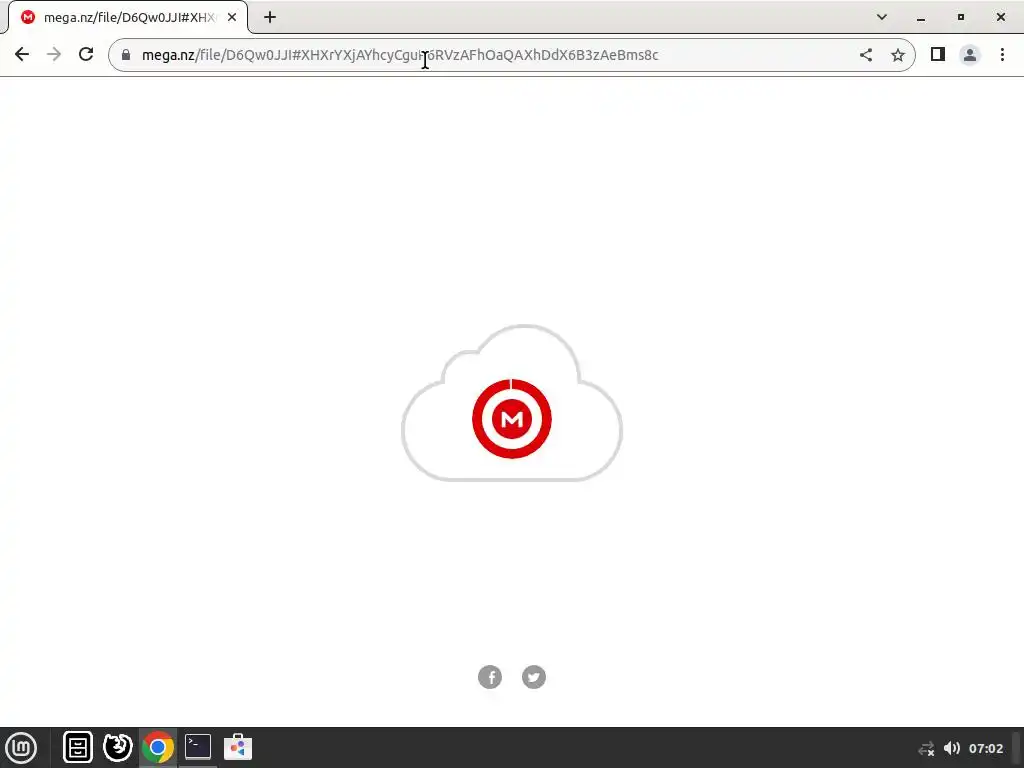Image resolution: width=1024 pixels, height=768 pixels.
Task: Close the Chrome window
Action: 1000,17
